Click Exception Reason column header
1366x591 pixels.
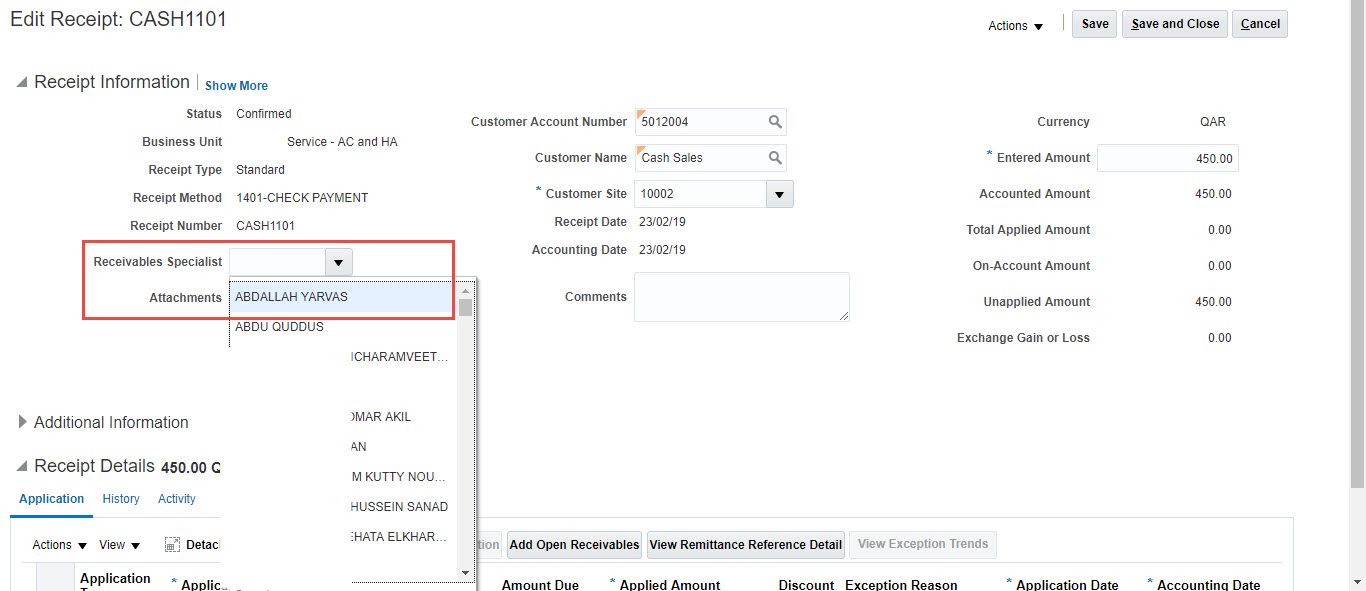point(901,585)
